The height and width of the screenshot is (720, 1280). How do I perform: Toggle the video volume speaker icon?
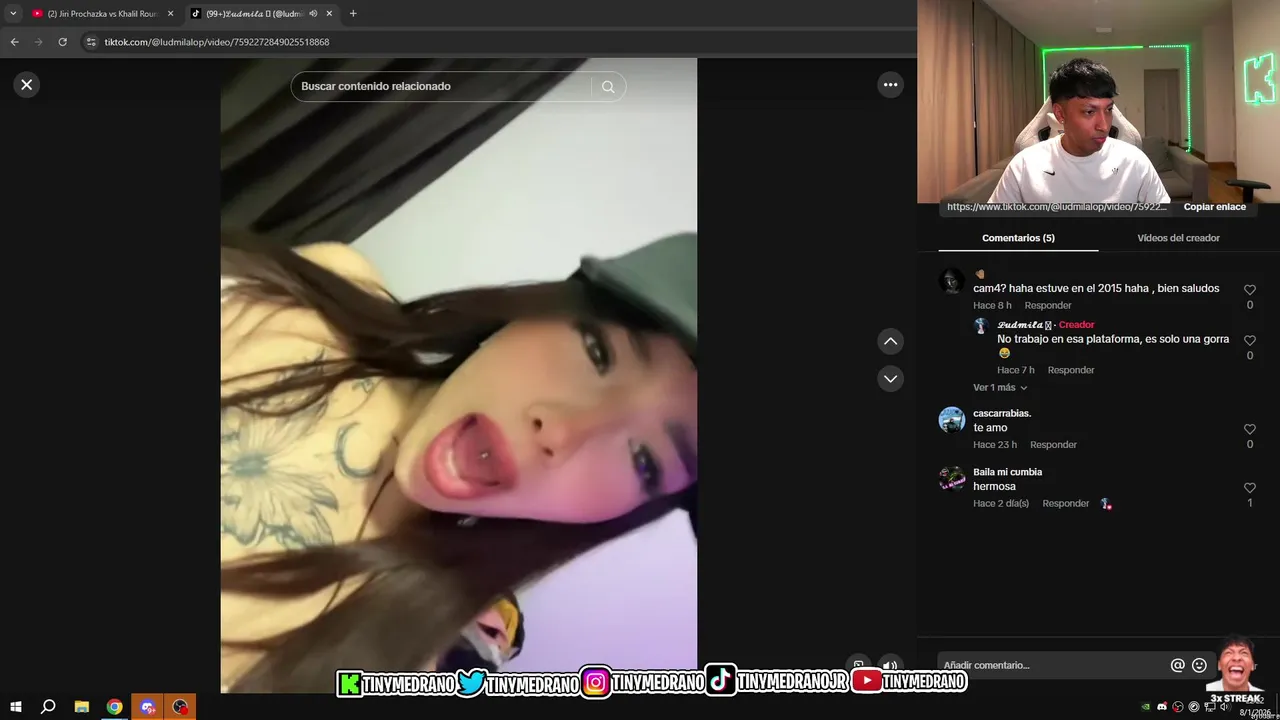pyautogui.click(x=888, y=665)
